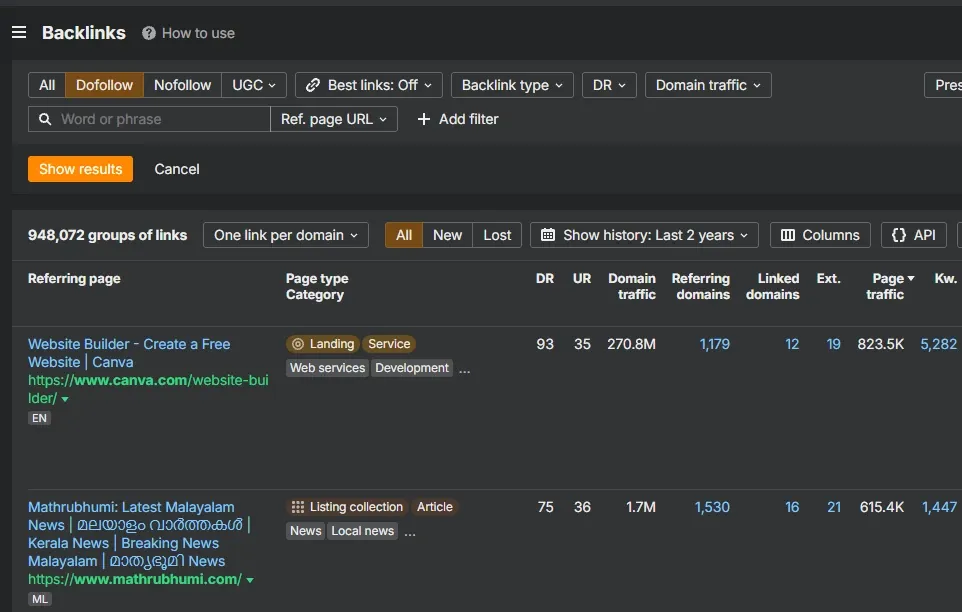
Task: Open the Ref. page URL dropdown
Action: point(334,119)
